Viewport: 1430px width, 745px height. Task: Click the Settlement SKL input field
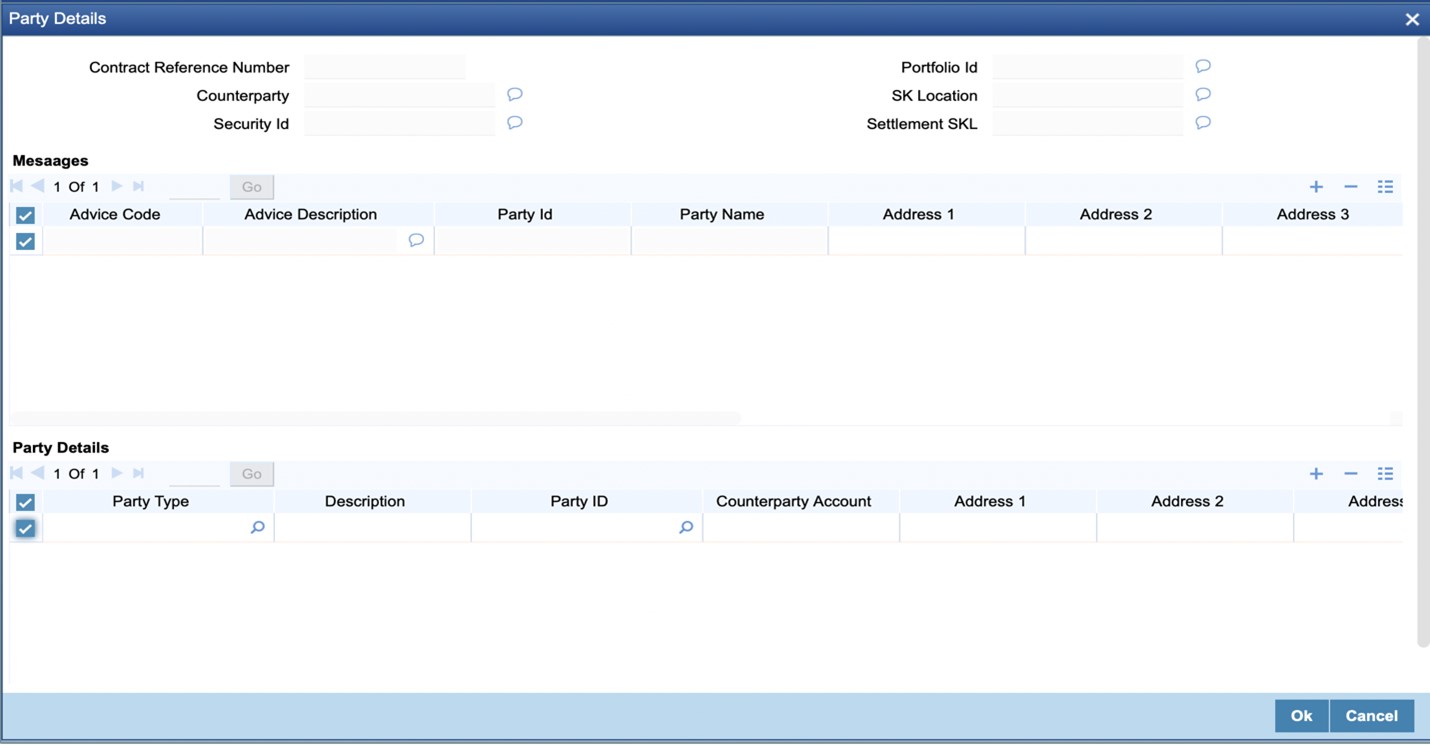tap(1088, 123)
